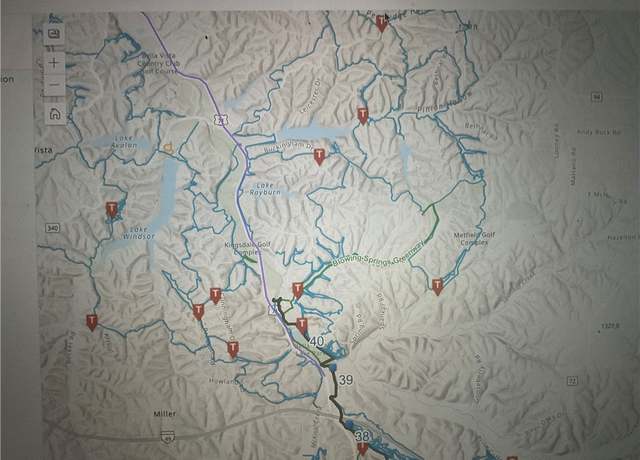Select trailhead marker below Metfield Golf Complex
The width and height of the screenshot is (640, 460).
click(437, 287)
